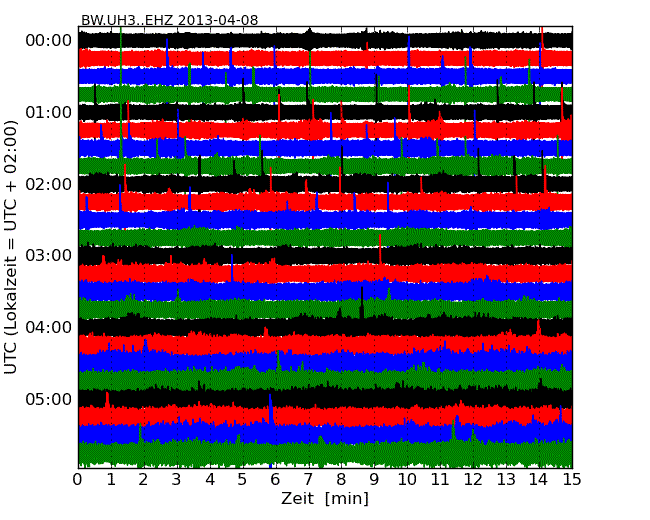Click x-axis tick label 7
This screenshot has width=650, height=520.
pyautogui.click(x=308, y=479)
